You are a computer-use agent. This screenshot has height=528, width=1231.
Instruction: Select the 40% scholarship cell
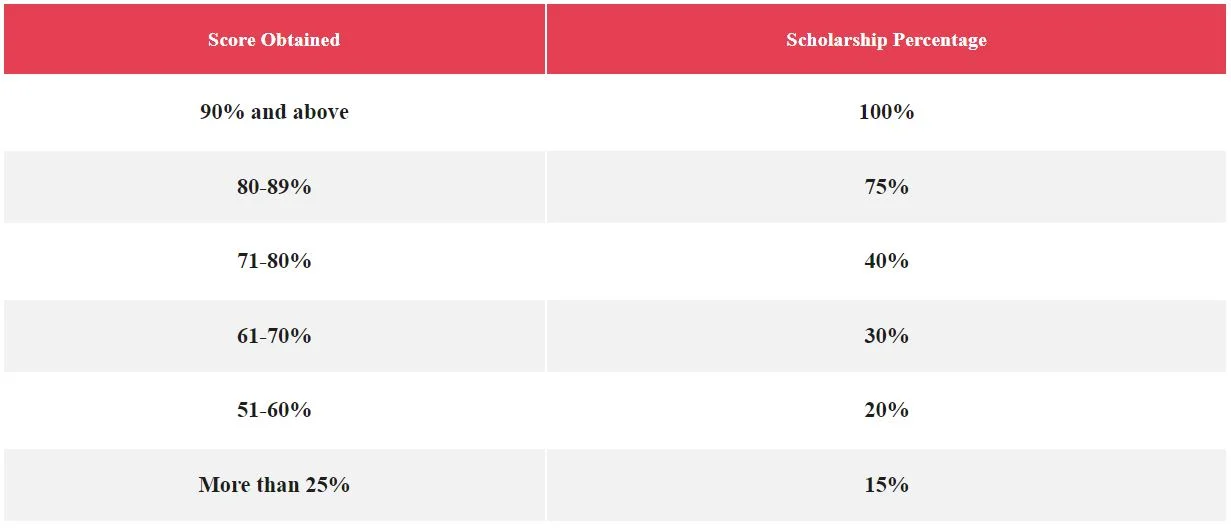886,261
